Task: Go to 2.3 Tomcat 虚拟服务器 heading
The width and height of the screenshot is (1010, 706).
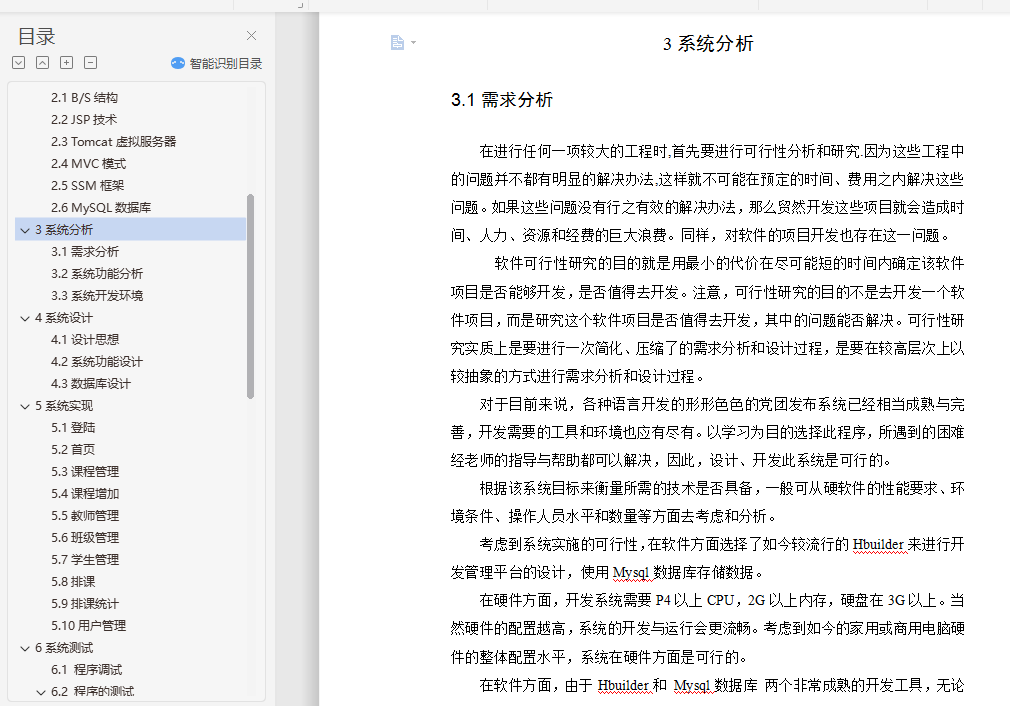Action: pyautogui.click(x=113, y=142)
